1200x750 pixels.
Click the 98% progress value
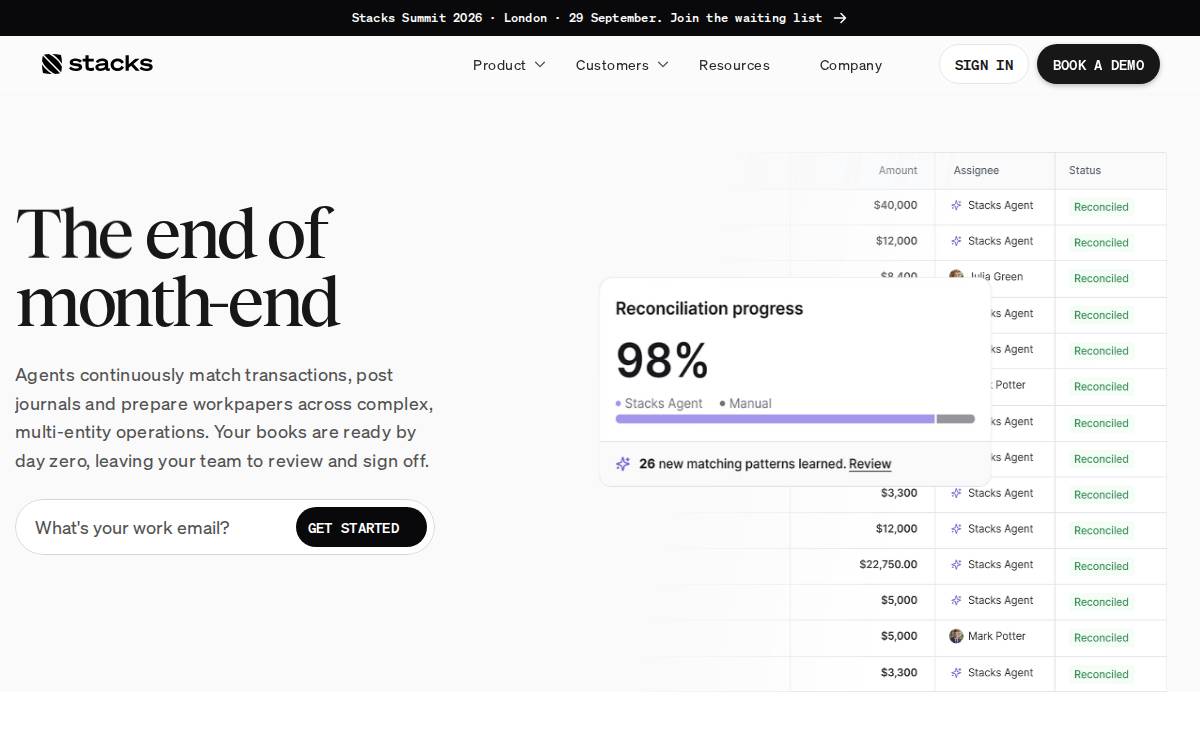[x=662, y=360]
